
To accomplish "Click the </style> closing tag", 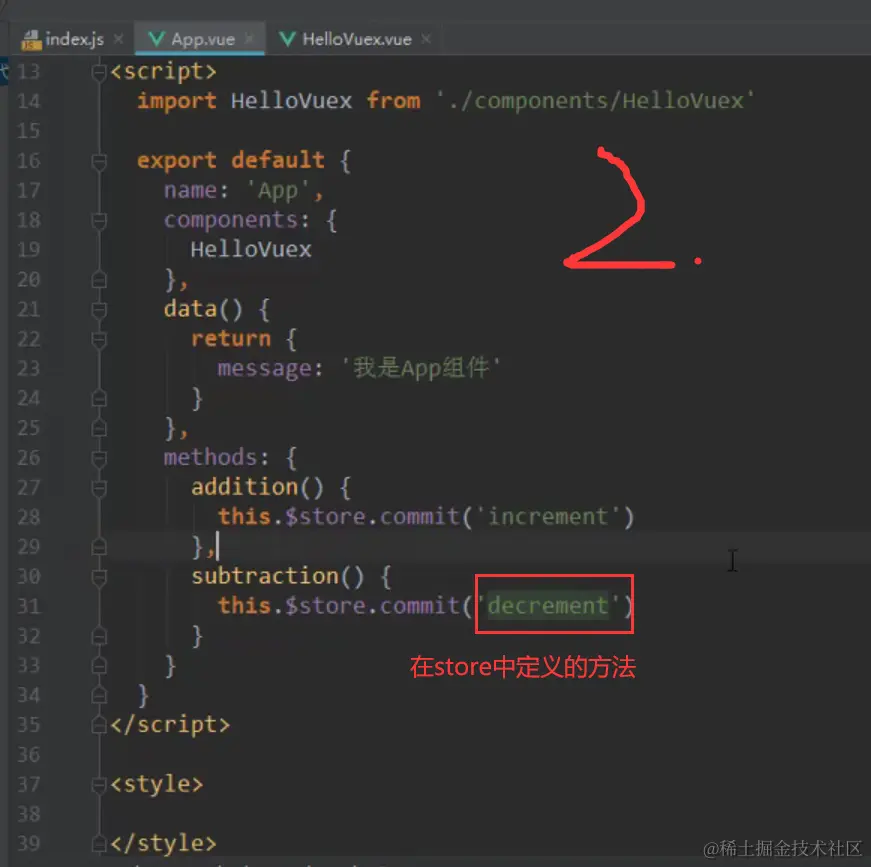I will [163, 844].
